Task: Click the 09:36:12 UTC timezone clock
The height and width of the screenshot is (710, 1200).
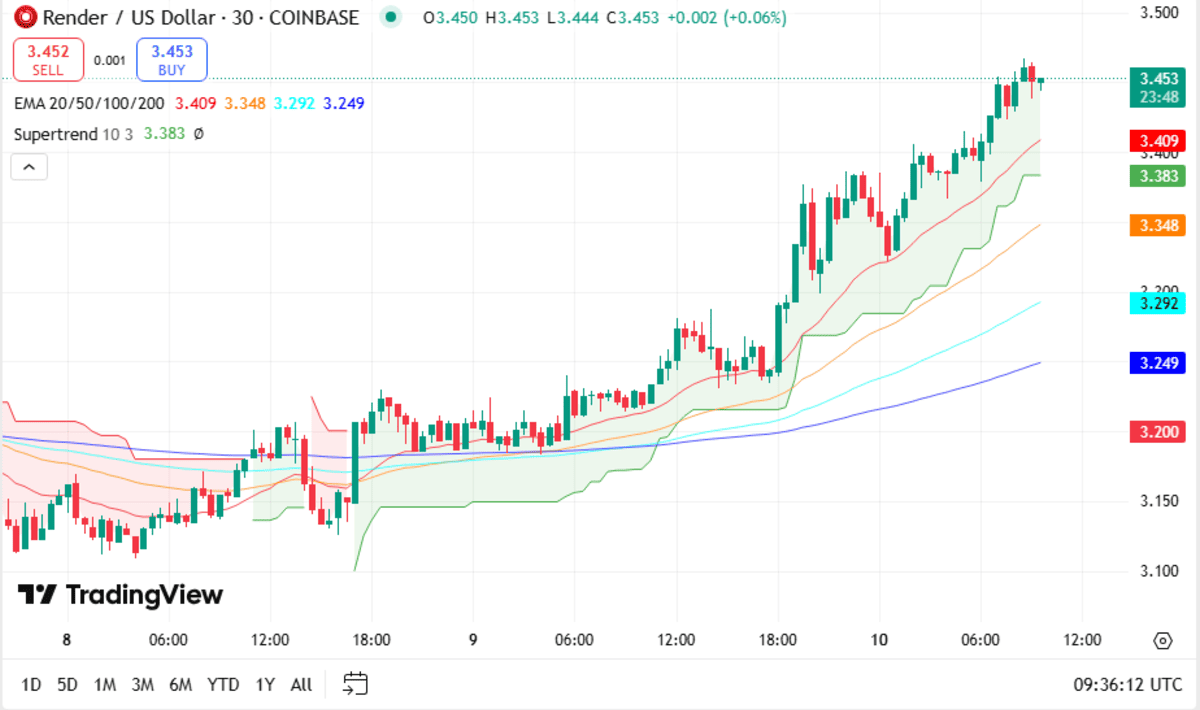Action: pos(1128,685)
